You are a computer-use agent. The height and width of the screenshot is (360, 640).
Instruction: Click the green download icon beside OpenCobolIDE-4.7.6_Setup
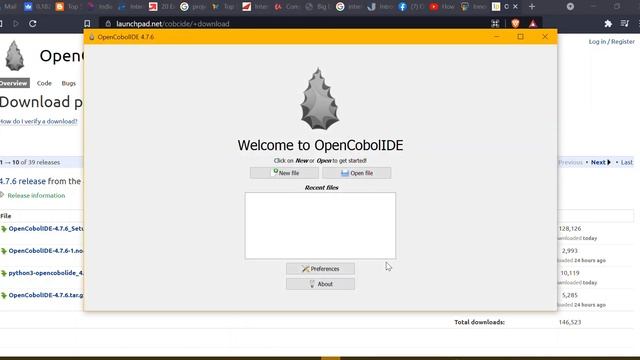click(4, 229)
